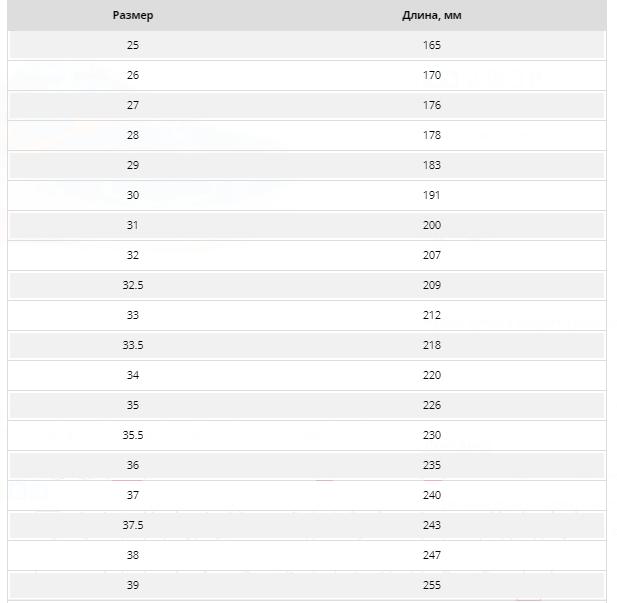Click the length value 235
The height and width of the screenshot is (603, 617).
coord(431,465)
